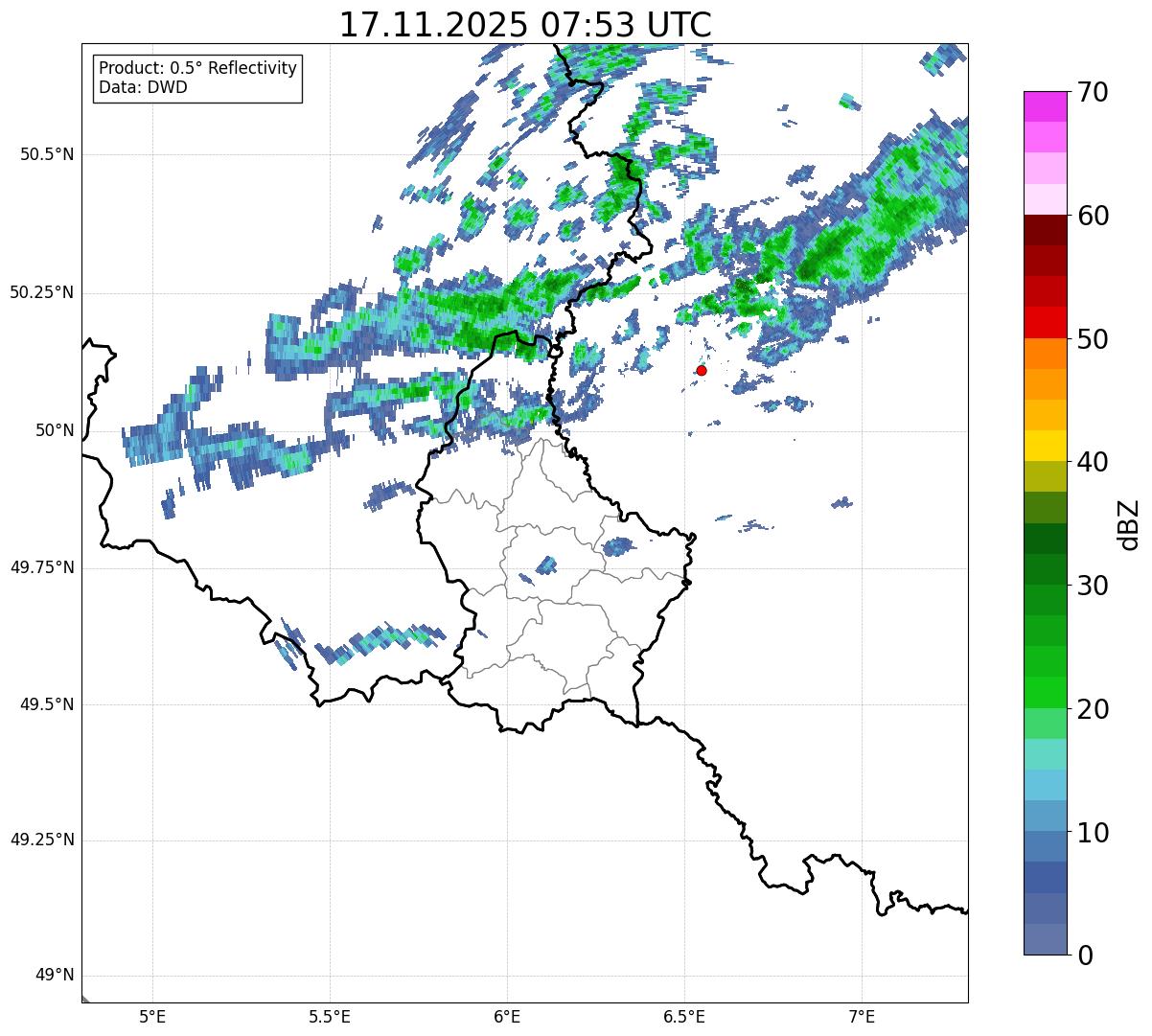Click the longitude label 6.5°E
The height and width of the screenshot is (1036, 1152).
[685, 1016]
